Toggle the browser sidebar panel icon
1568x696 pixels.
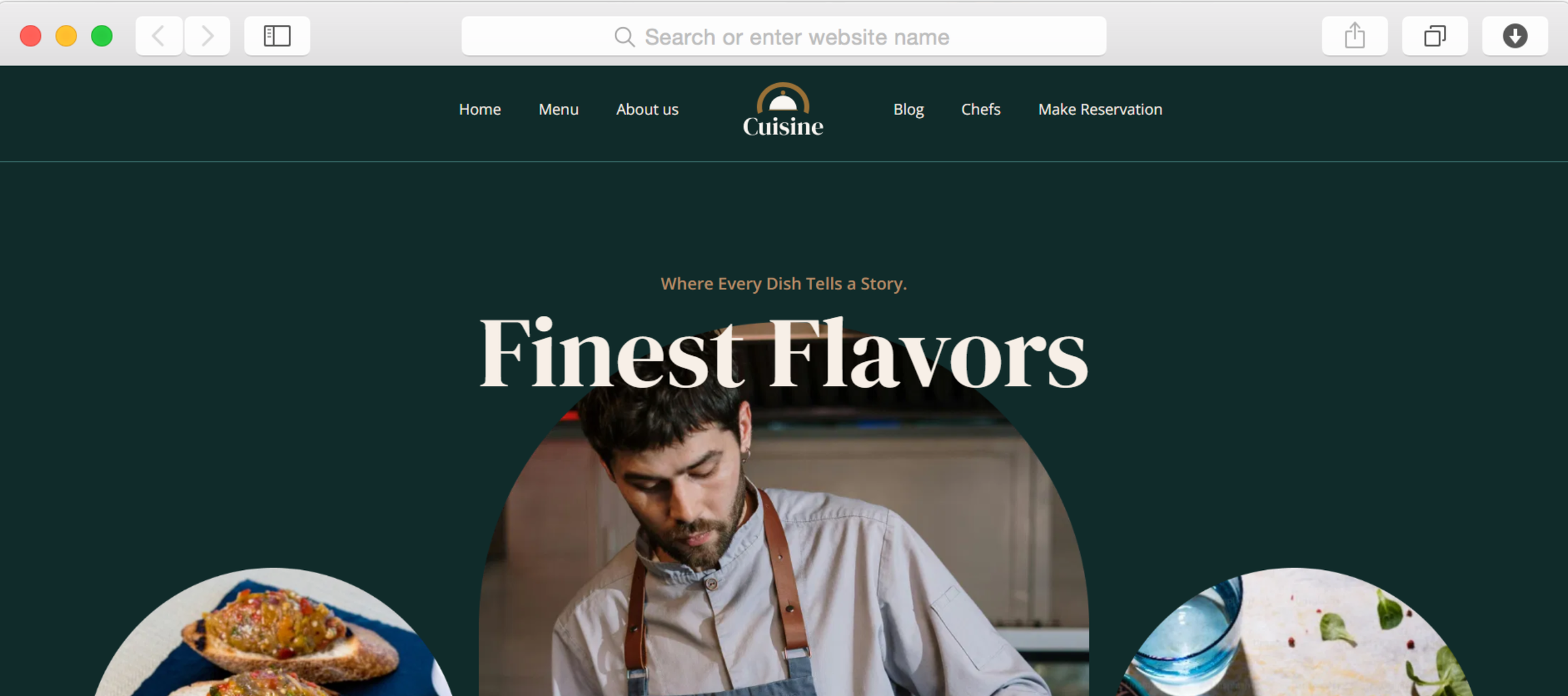click(277, 36)
